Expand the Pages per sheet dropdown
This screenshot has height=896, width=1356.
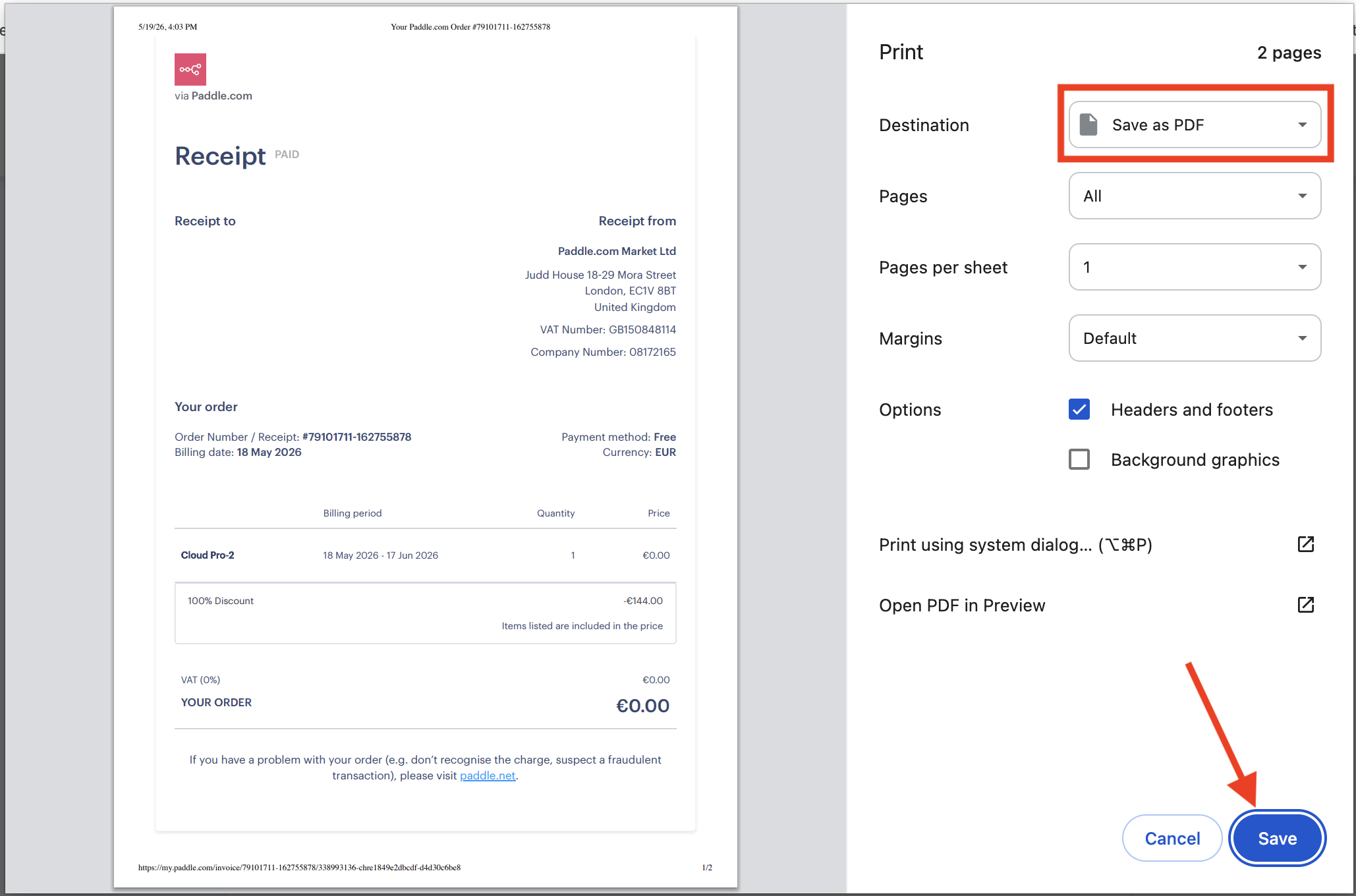coord(1195,267)
